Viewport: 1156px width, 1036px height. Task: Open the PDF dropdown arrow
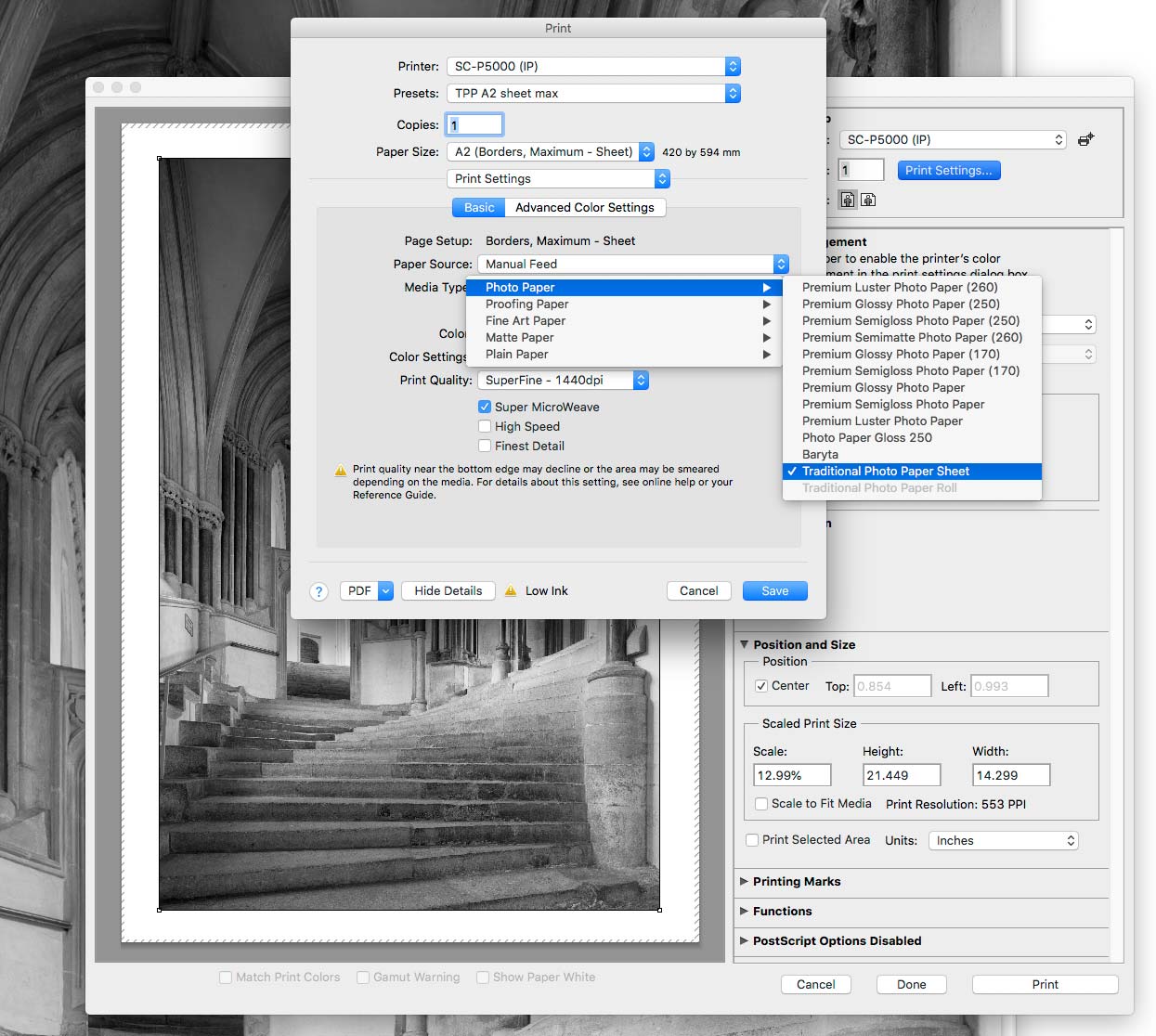(x=386, y=591)
